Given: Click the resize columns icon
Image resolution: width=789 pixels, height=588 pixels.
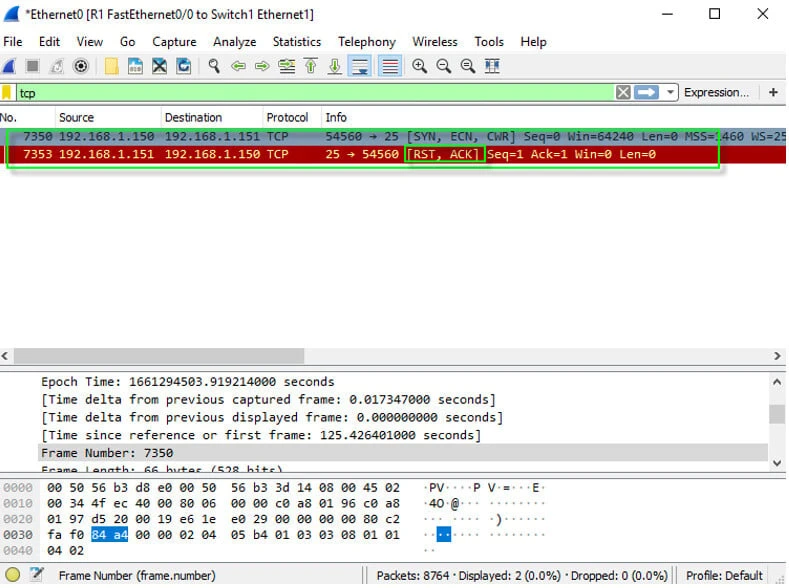Looking at the screenshot, I should click(492, 66).
